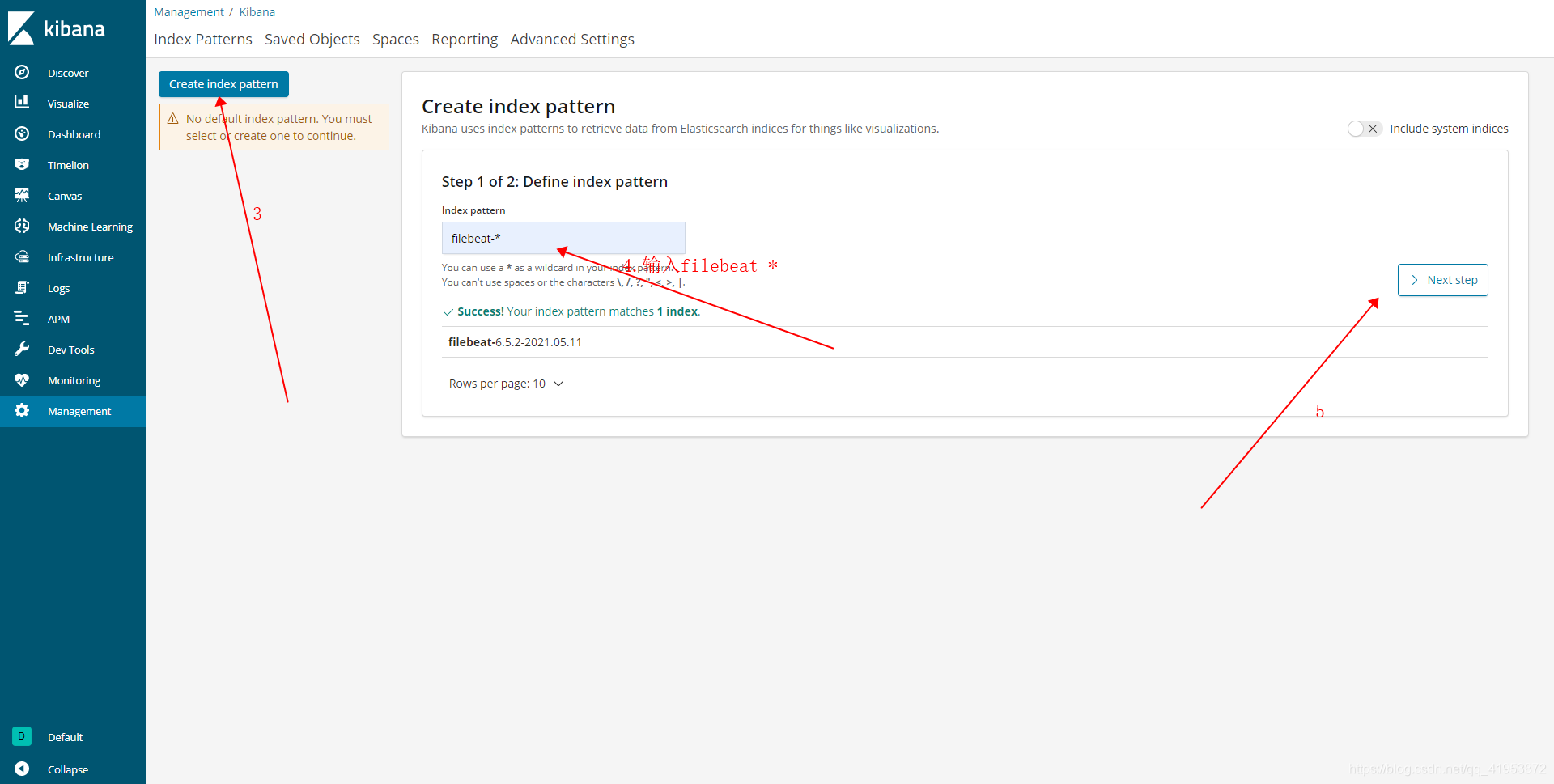Click the Success matches 1 index message
1554x784 pixels.
click(x=579, y=311)
